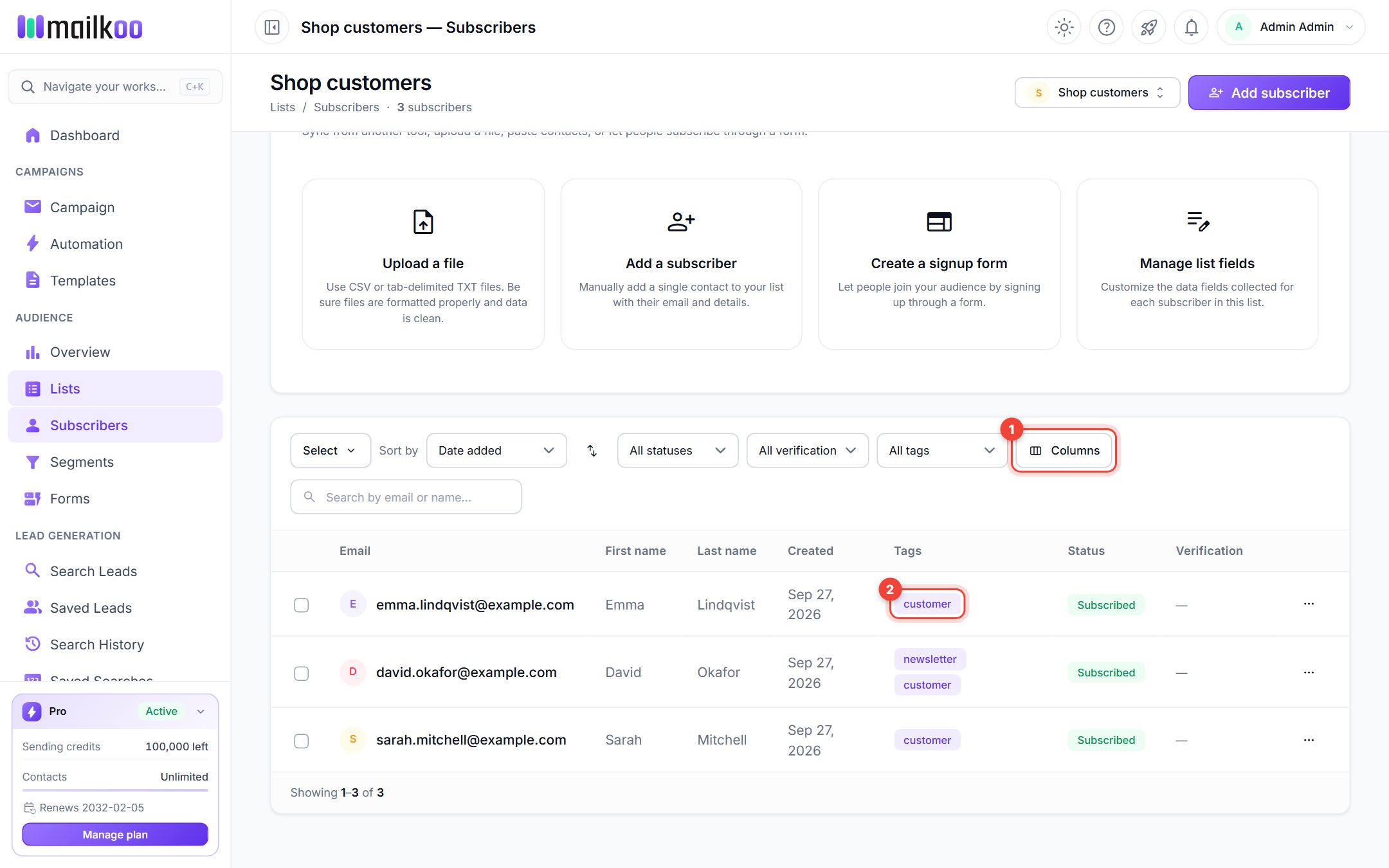Viewport: 1389px width, 868px height.
Task: Open the All verification filter
Action: click(807, 451)
